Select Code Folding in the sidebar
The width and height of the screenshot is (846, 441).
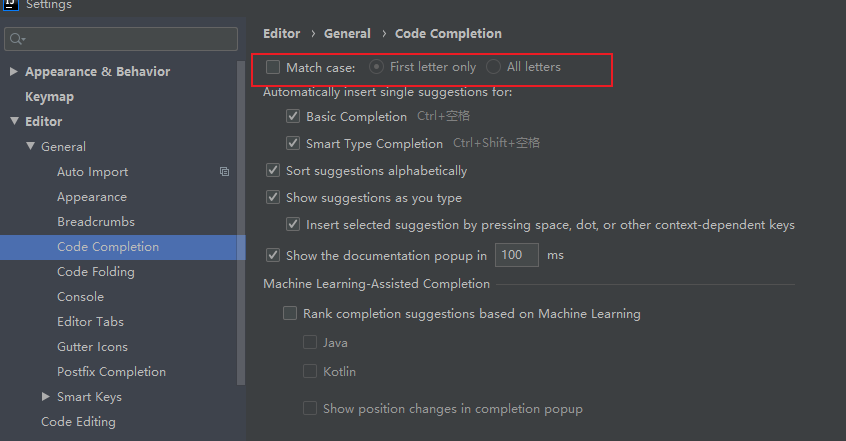95,272
